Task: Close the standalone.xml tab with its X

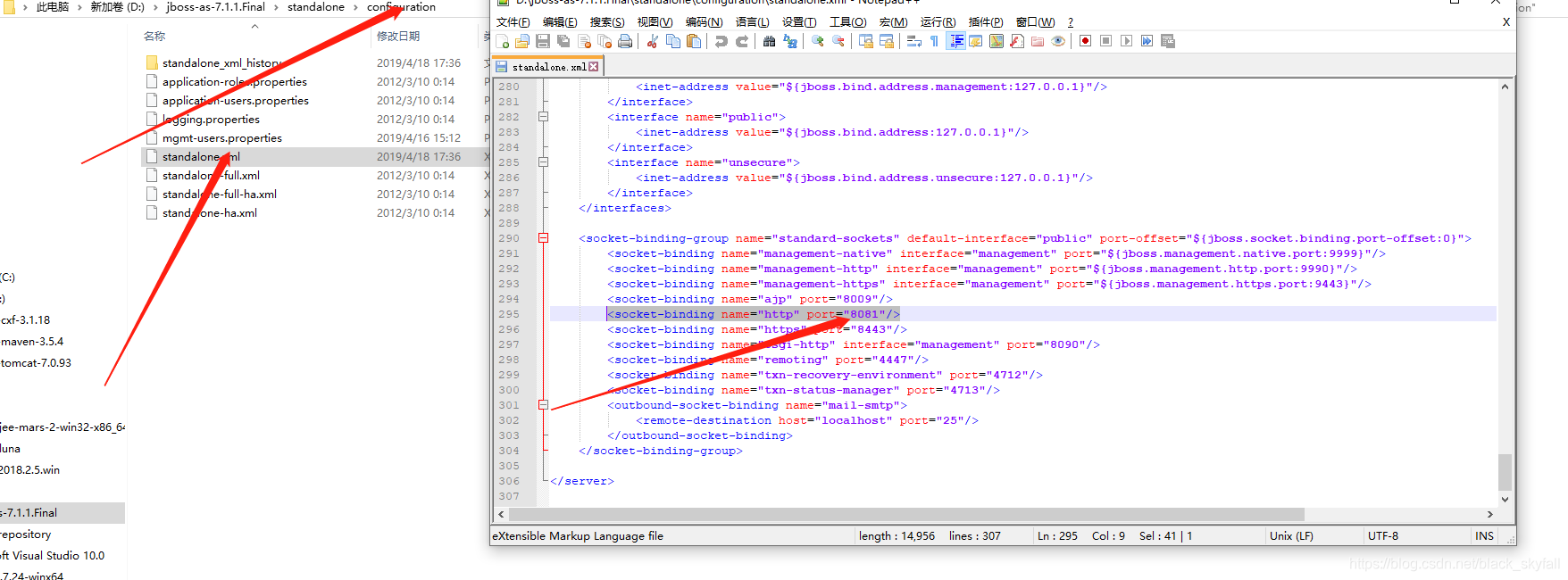Action: pyautogui.click(x=594, y=67)
